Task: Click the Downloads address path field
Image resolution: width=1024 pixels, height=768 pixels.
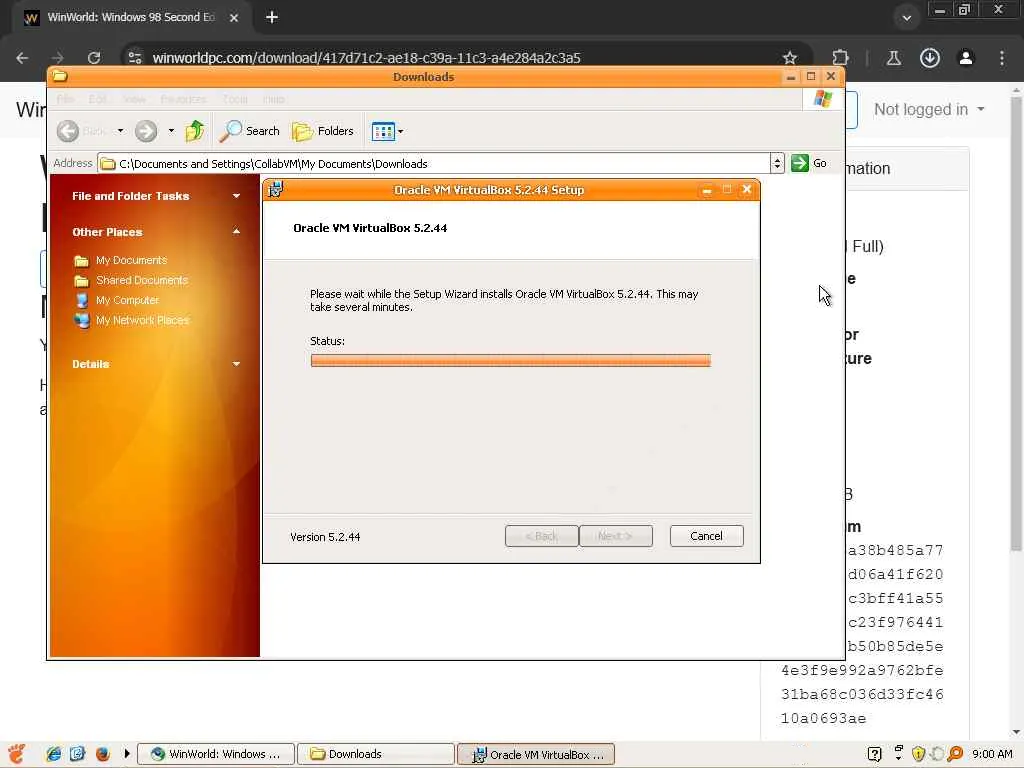Action: pos(434,163)
